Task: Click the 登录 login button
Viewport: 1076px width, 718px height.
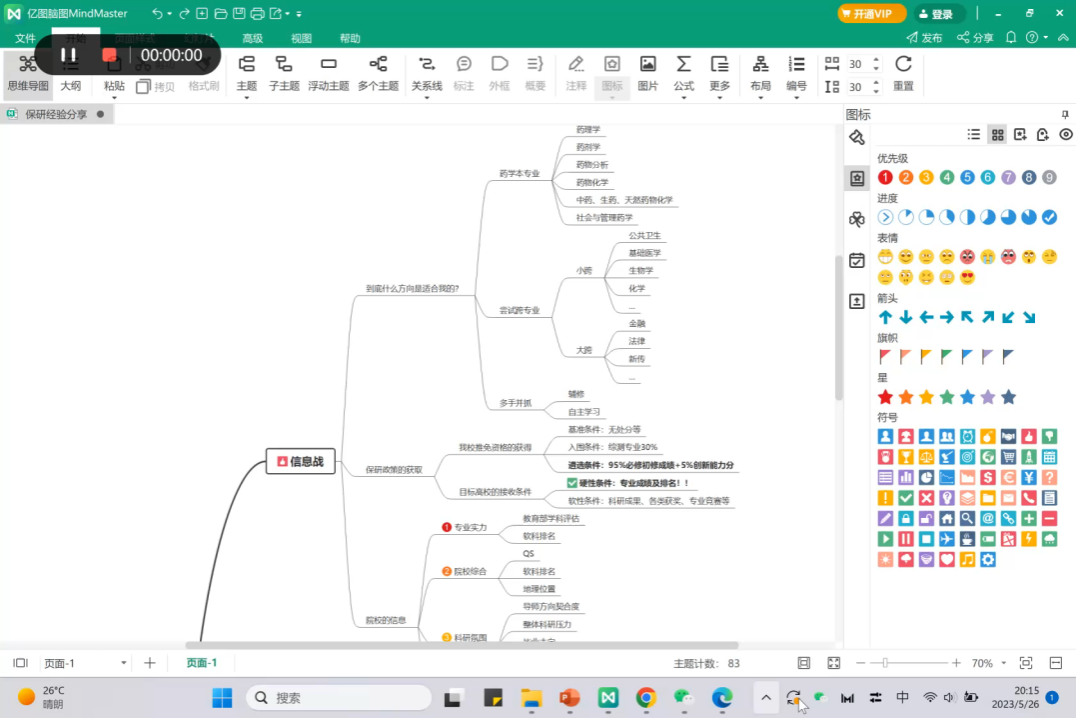Action: (938, 14)
